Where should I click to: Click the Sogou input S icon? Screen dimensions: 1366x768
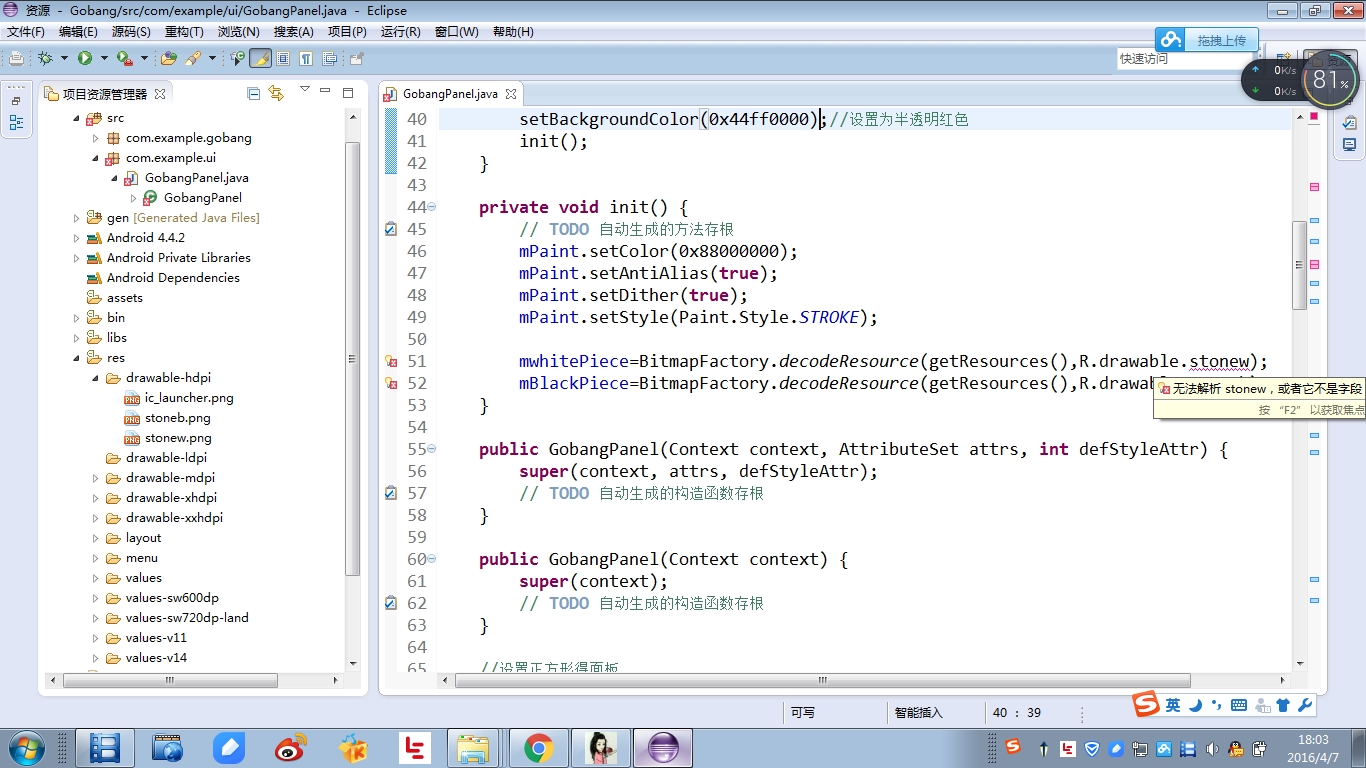point(1146,704)
